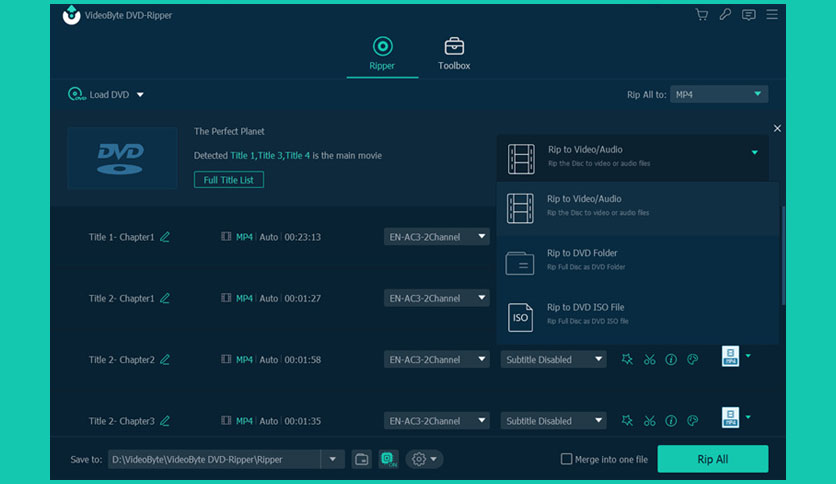Open the output folder icon

[361, 459]
